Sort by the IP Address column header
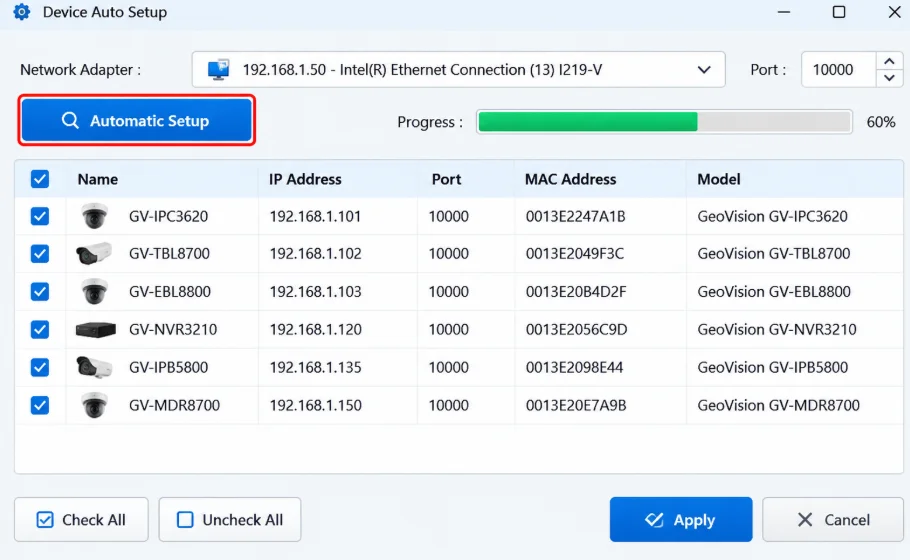The height and width of the screenshot is (560, 910). coord(305,179)
